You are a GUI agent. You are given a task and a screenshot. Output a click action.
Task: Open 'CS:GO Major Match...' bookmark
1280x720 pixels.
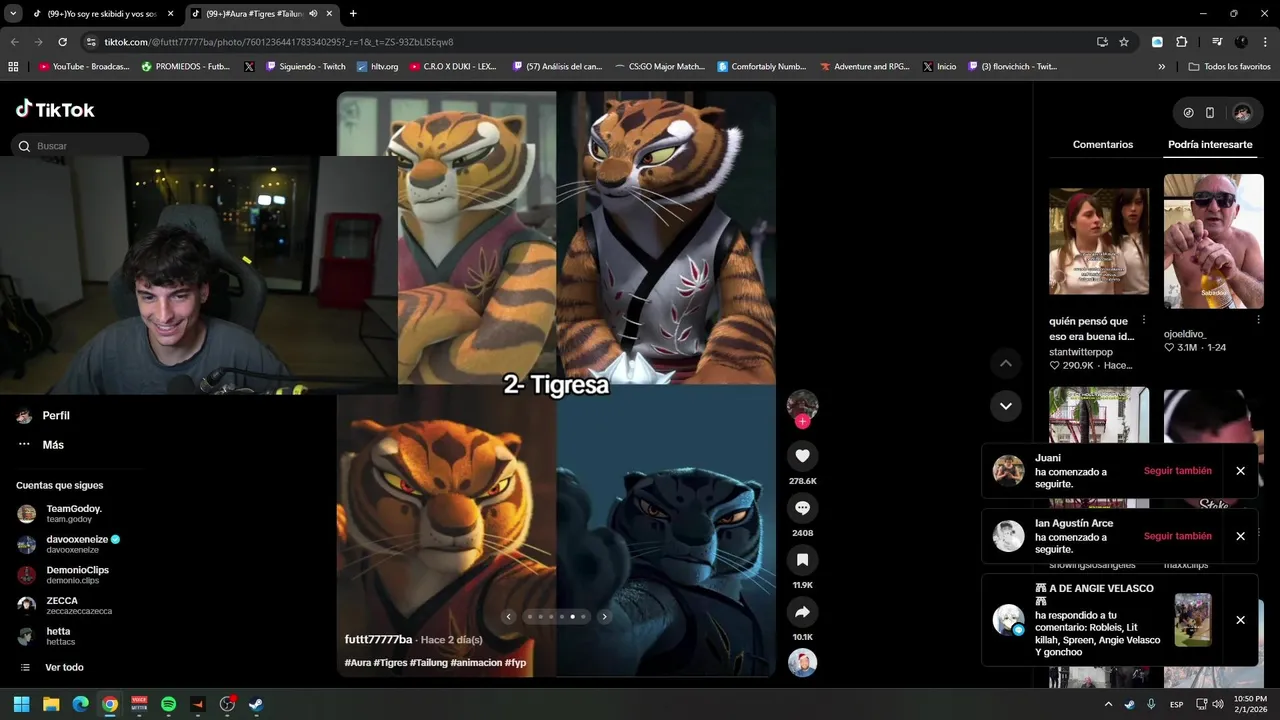[659, 67]
